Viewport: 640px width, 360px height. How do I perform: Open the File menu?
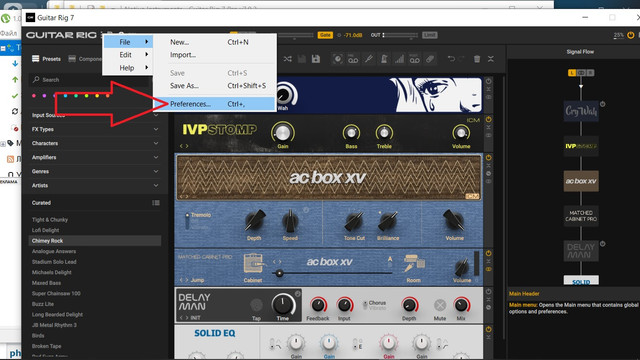pos(128,42)
